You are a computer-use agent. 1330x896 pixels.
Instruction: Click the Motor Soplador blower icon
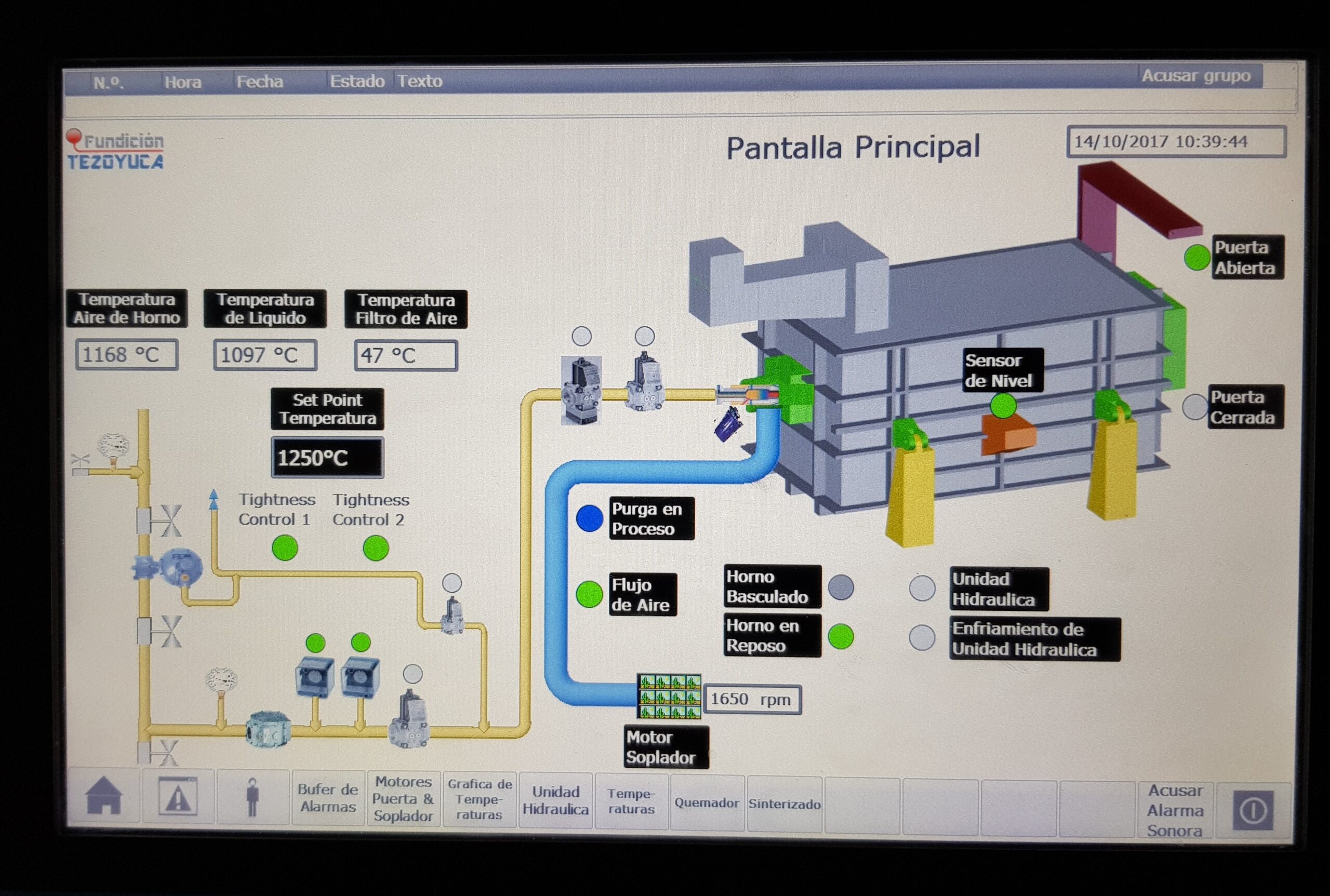(x=669, y=696)
